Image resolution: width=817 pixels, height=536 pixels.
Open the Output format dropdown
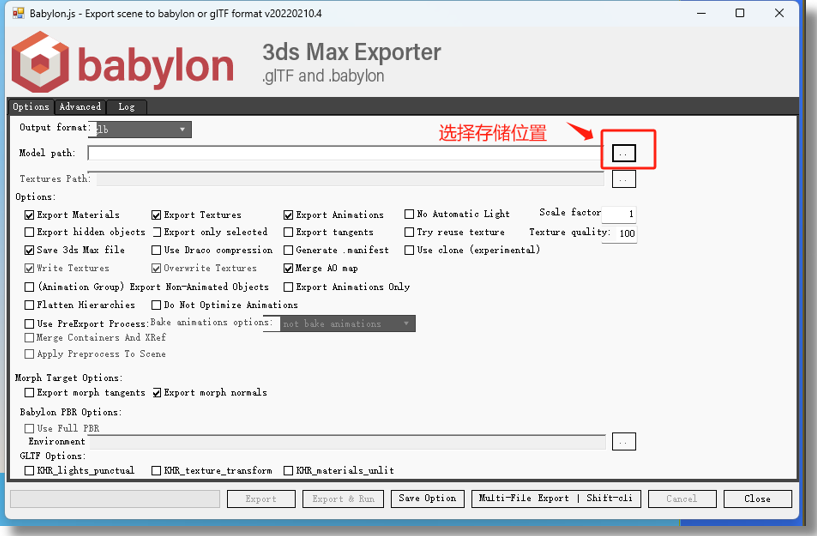click(140, 129)
